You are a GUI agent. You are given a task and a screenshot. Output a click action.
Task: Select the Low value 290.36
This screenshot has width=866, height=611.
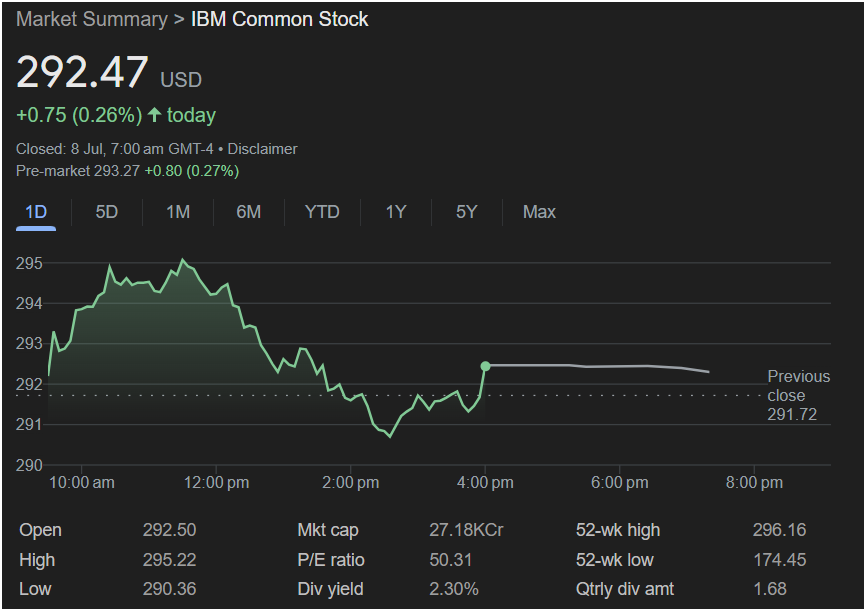[170, 589]
